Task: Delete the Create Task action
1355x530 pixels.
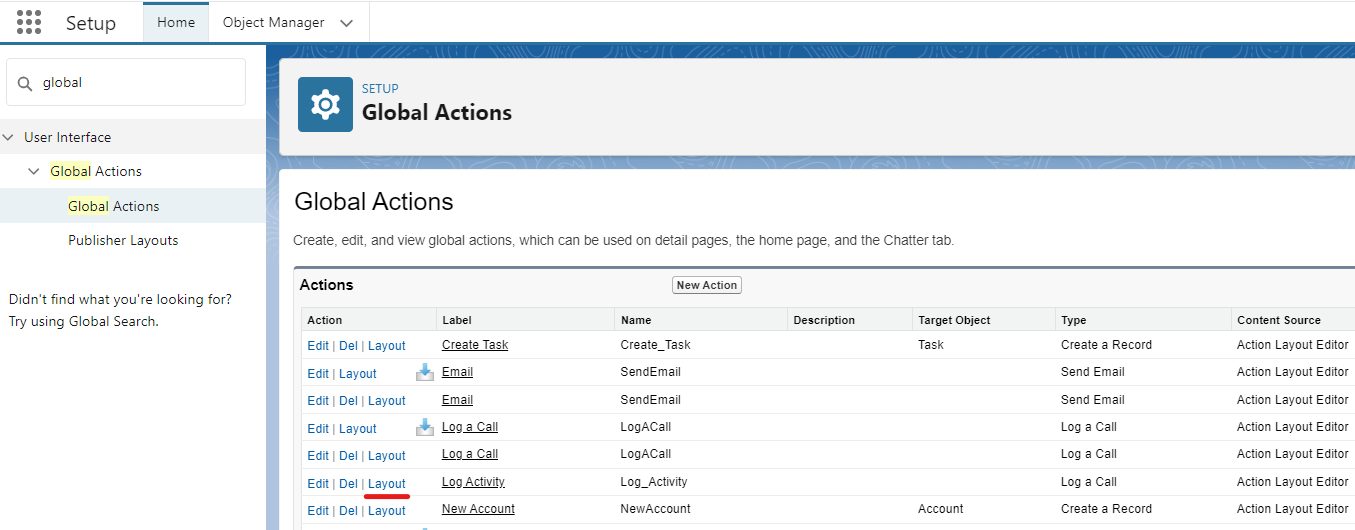Action: (348, 346)
